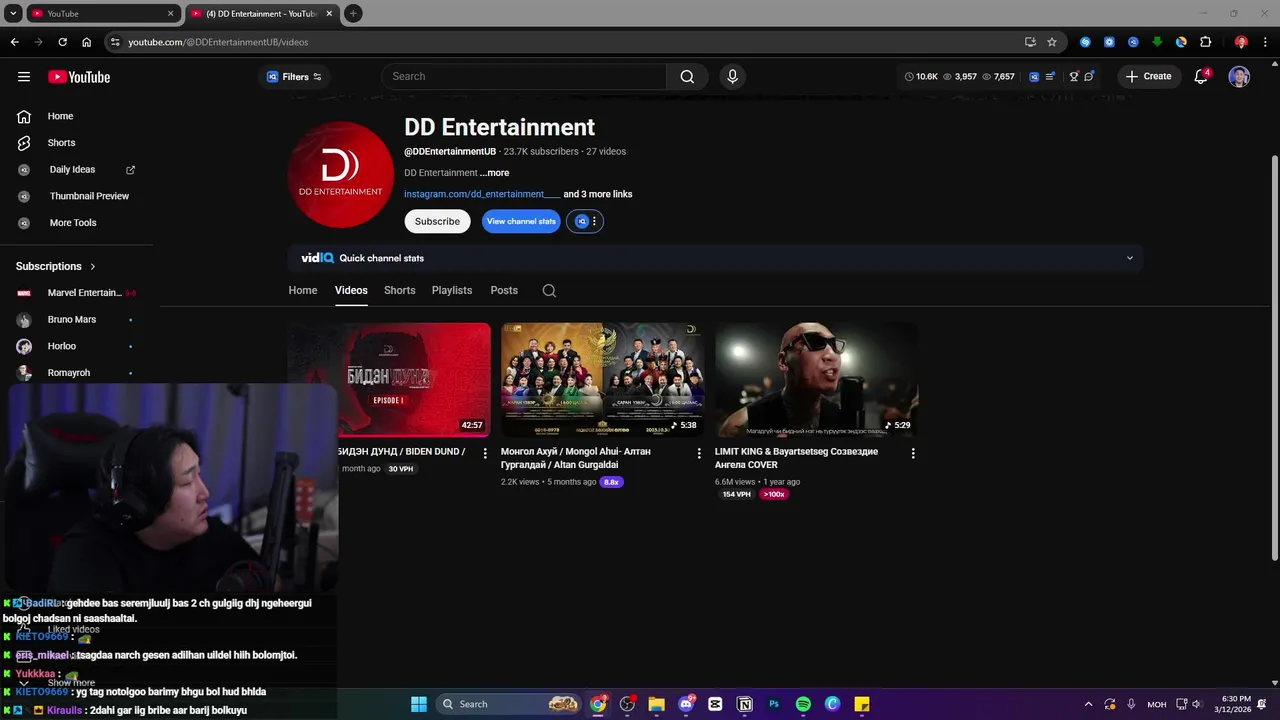Image resolution: width=1280 pixels, height=720 pixels.
Task: Expand the channel description with ...more
Action: point(494,173)
